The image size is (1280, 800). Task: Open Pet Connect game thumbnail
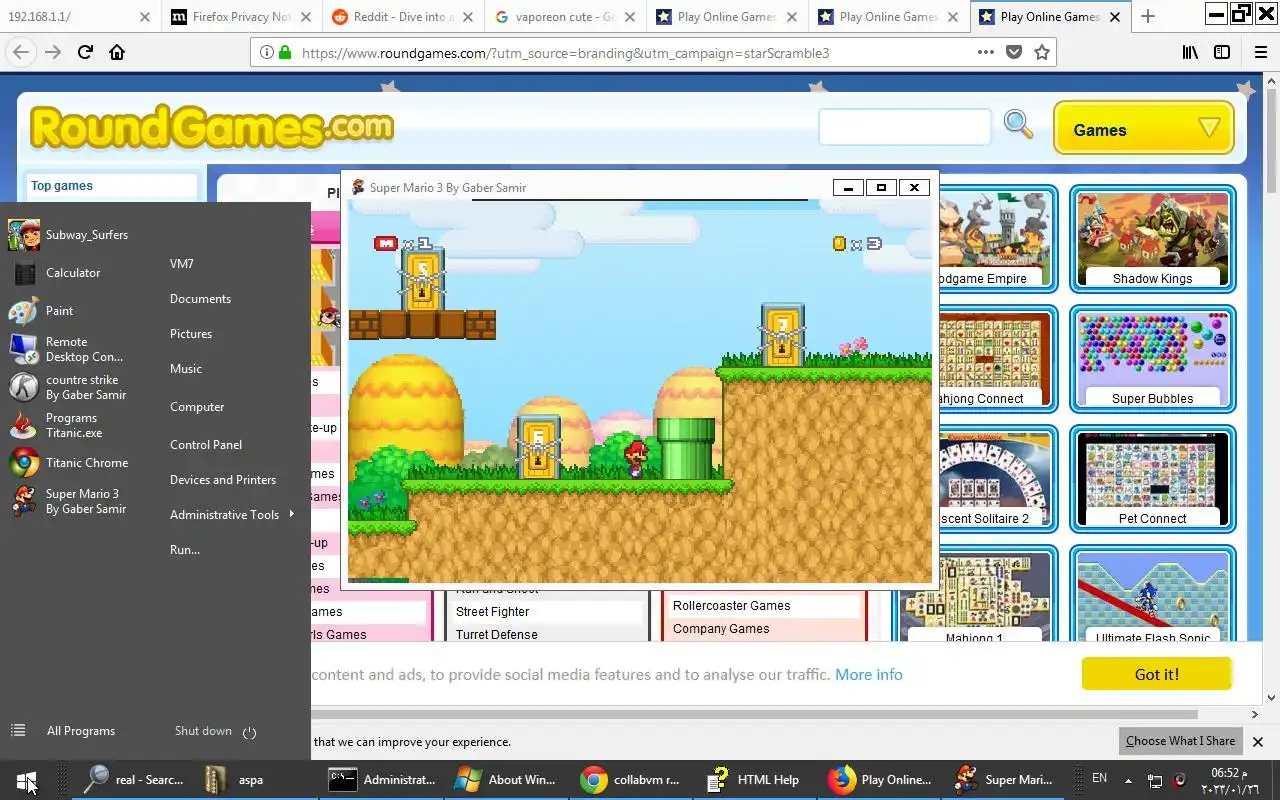pos(1153,479)
